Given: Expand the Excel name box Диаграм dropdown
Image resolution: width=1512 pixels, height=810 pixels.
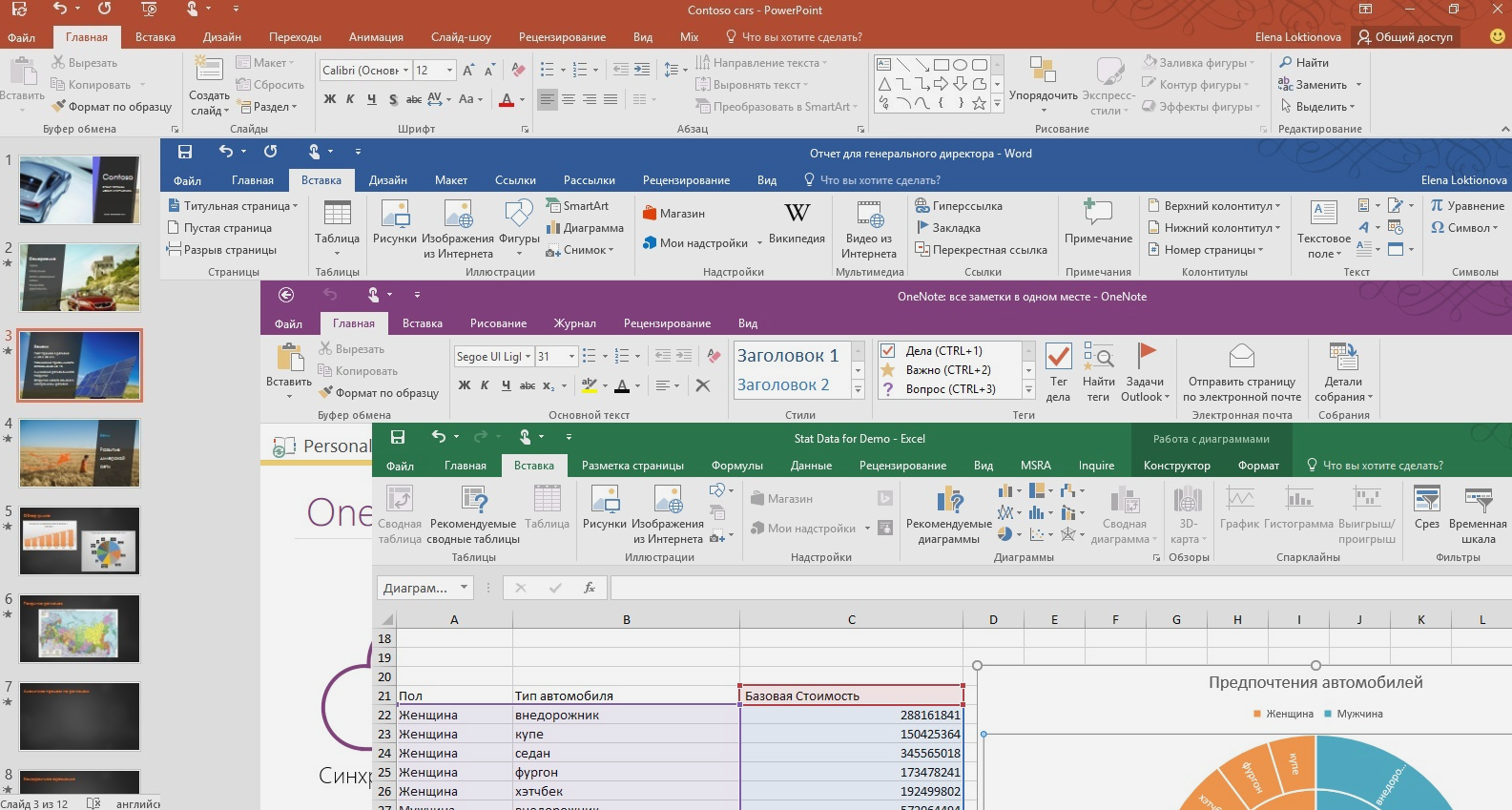Looking at the screenshot, I should (x=464, y=588).
